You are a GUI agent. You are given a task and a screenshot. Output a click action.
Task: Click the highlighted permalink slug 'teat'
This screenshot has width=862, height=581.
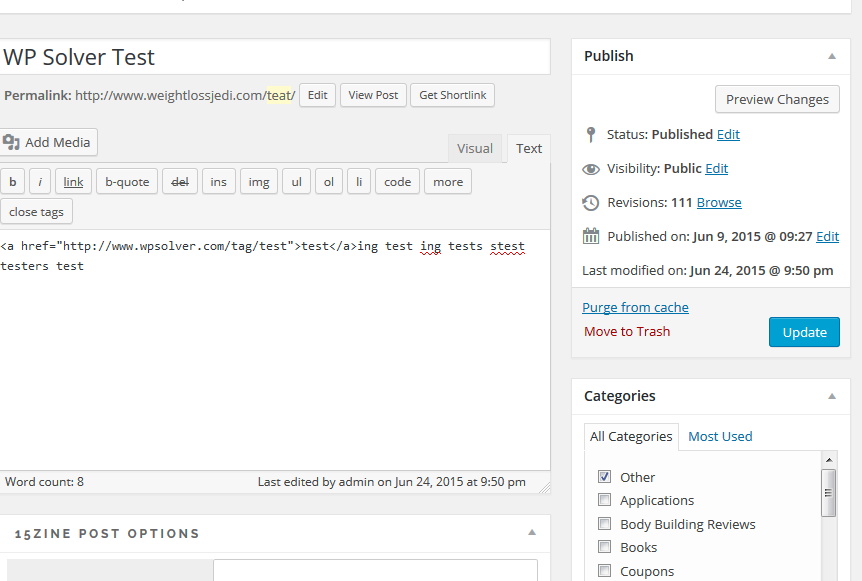[x=279, y=96]
